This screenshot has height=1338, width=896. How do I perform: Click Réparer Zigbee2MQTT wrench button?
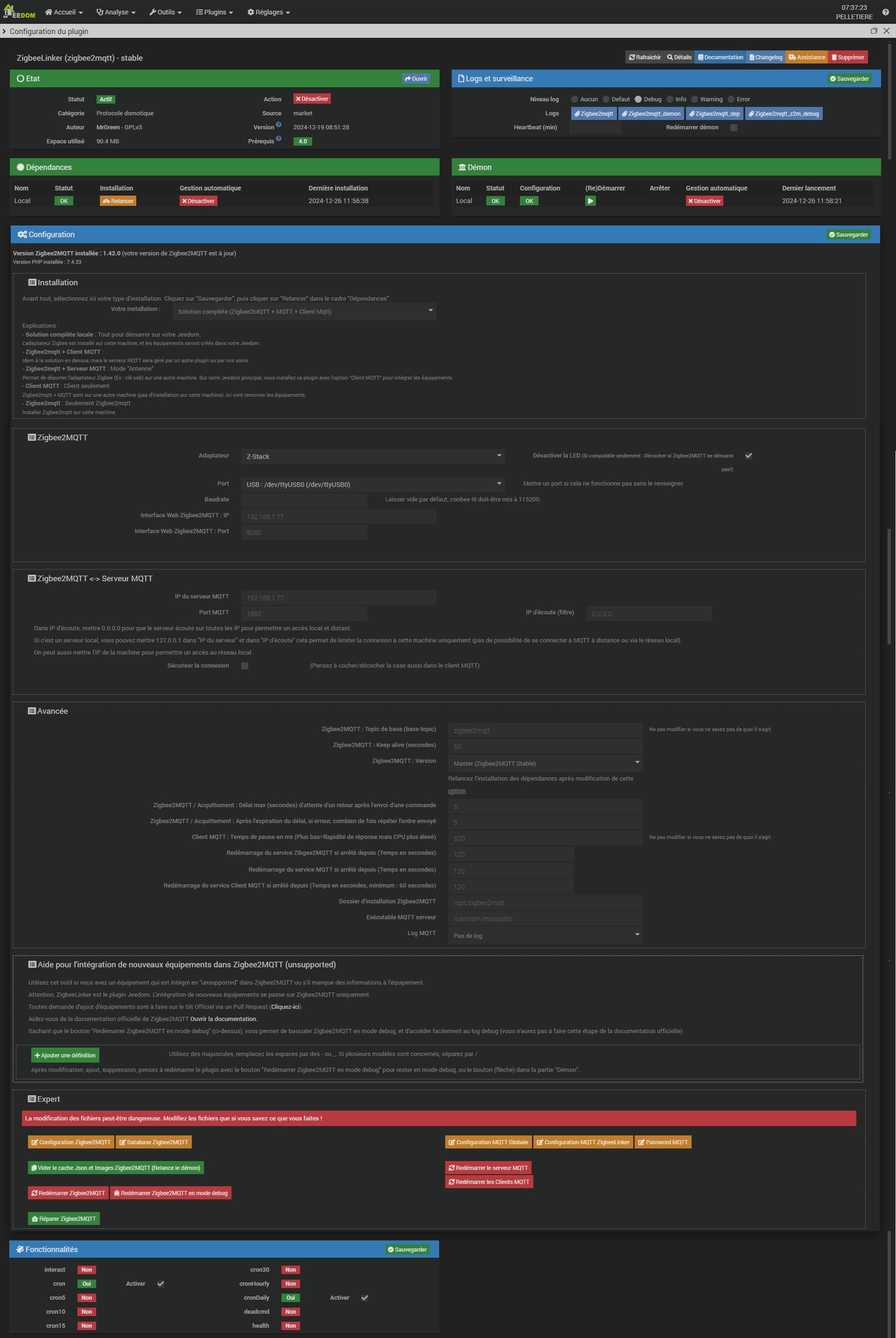click(x=63, y=1218)
